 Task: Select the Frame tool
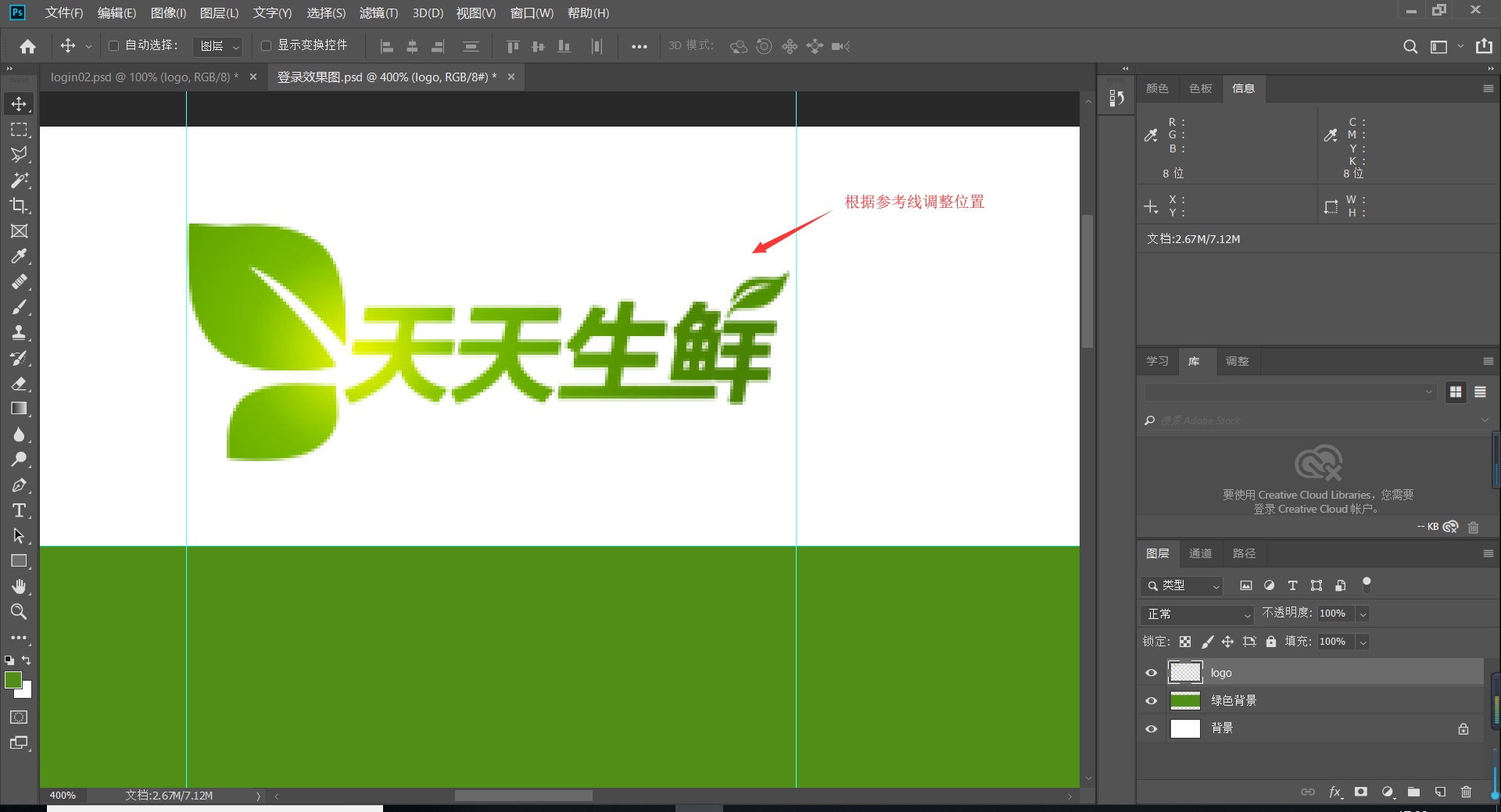coord(19,231)
